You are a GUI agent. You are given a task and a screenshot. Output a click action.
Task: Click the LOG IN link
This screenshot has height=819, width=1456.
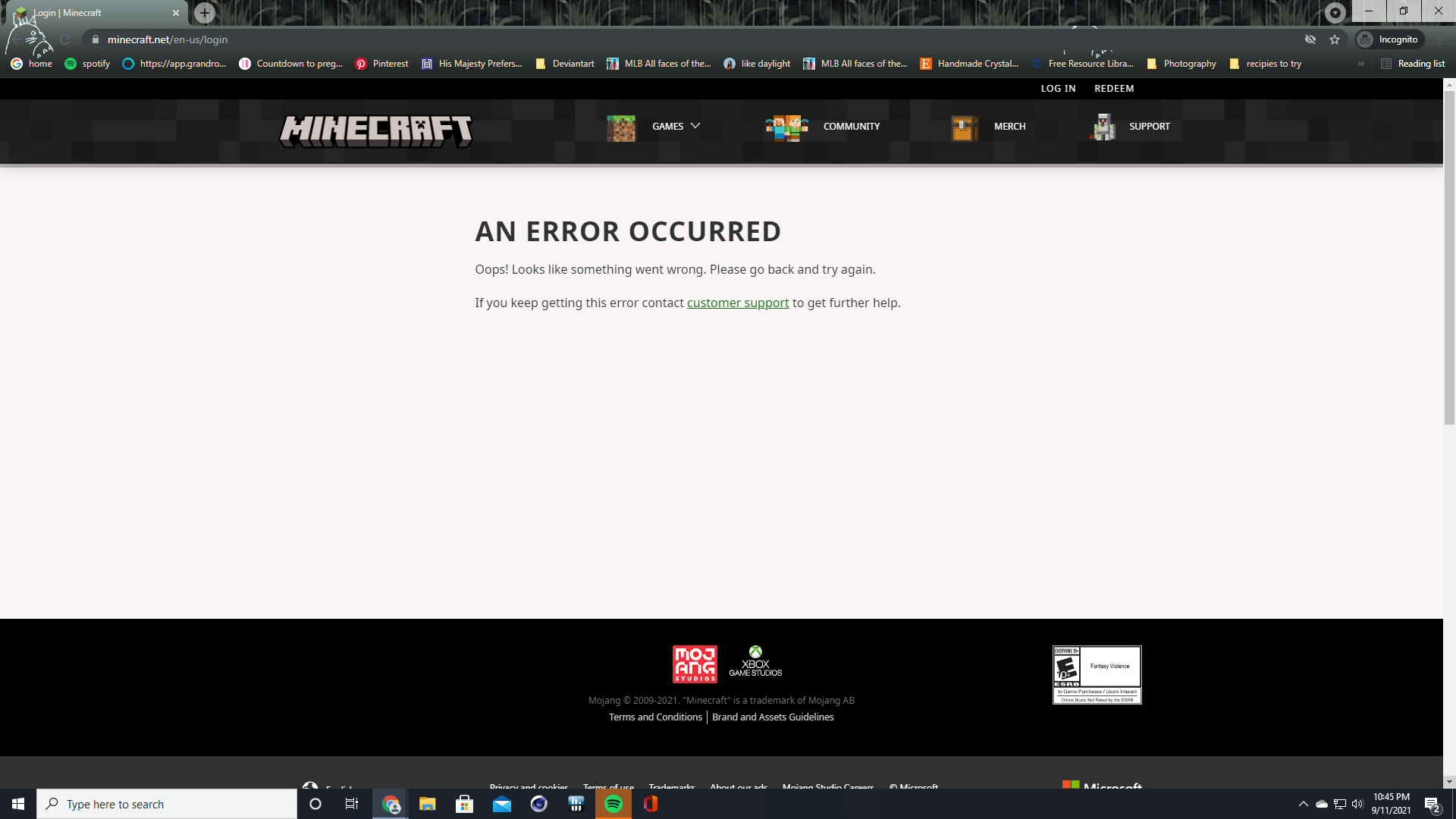click(x=1058, y=89)
